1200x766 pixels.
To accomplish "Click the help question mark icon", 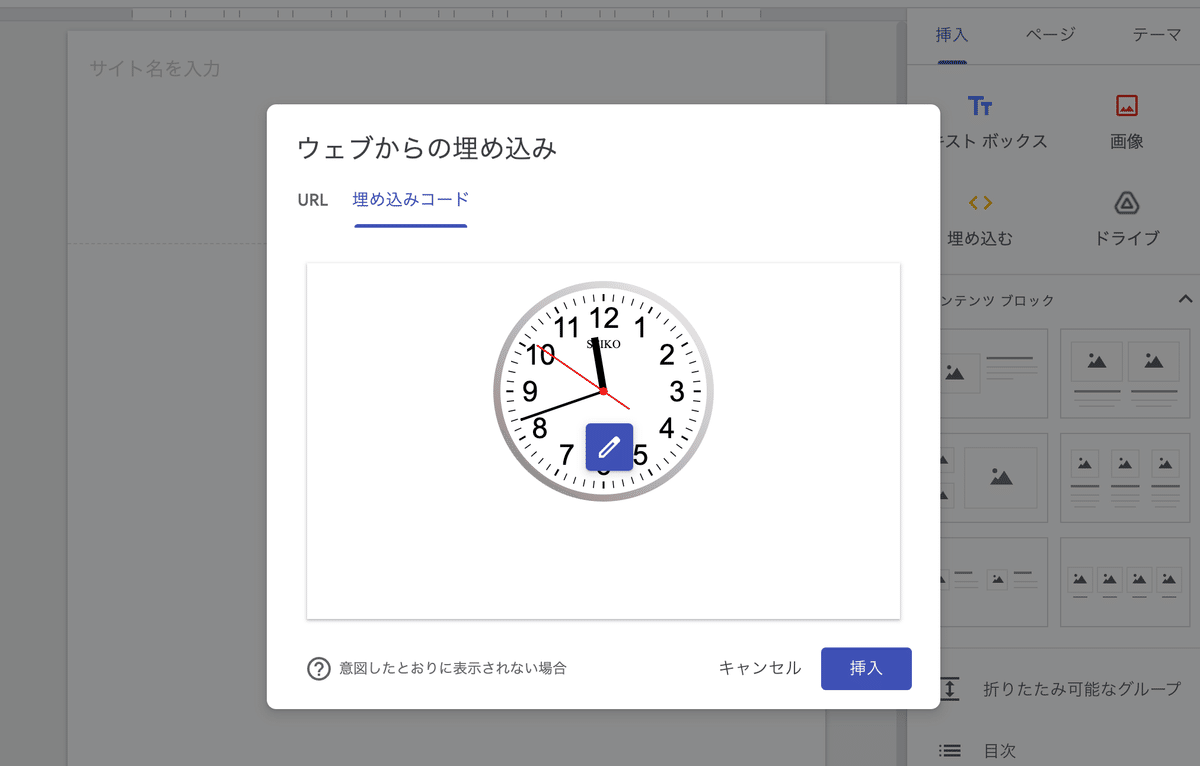I will 318,668.
